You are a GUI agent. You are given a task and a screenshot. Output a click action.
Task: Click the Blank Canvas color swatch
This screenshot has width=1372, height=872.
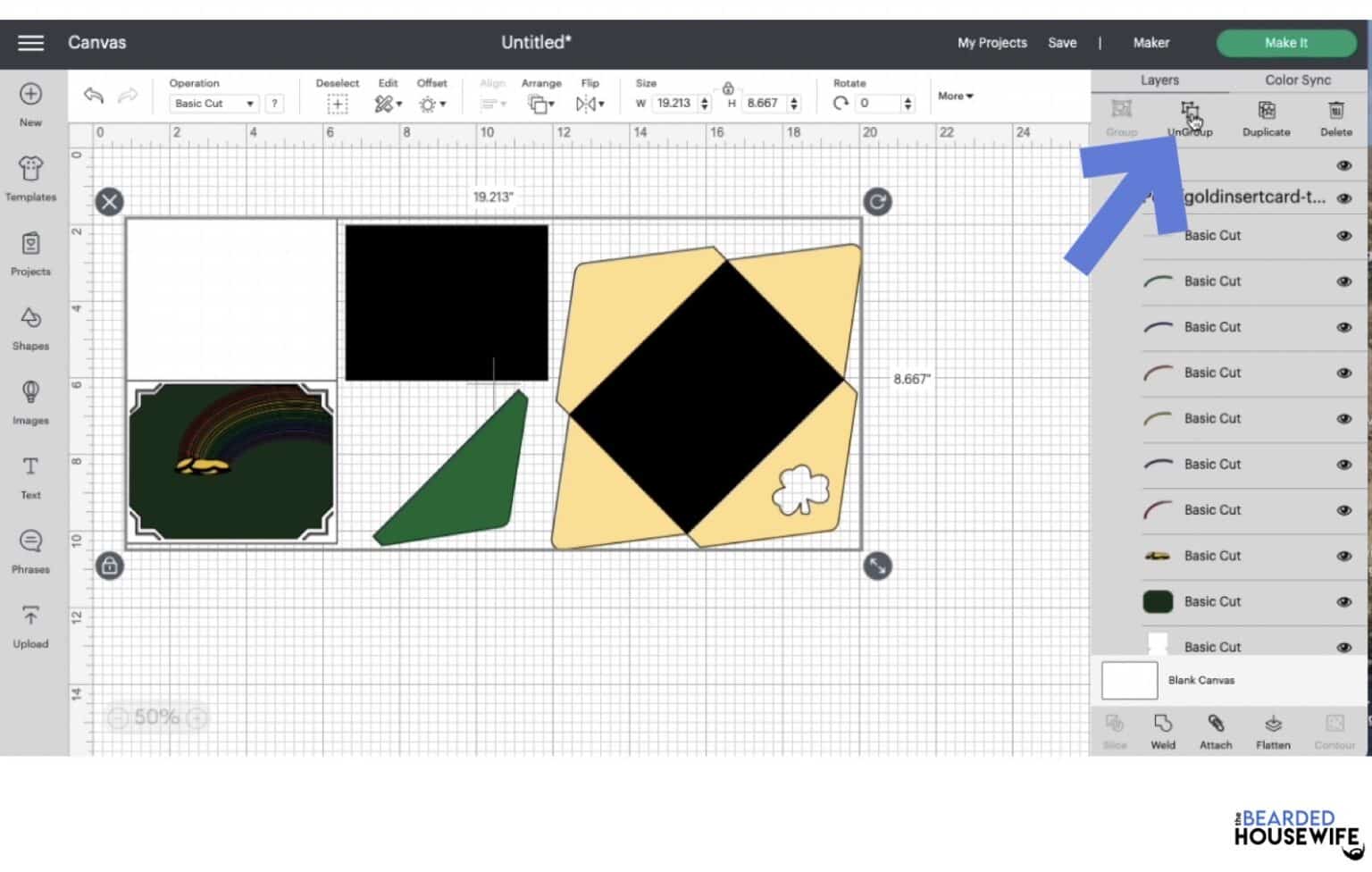pos(1129,681)
